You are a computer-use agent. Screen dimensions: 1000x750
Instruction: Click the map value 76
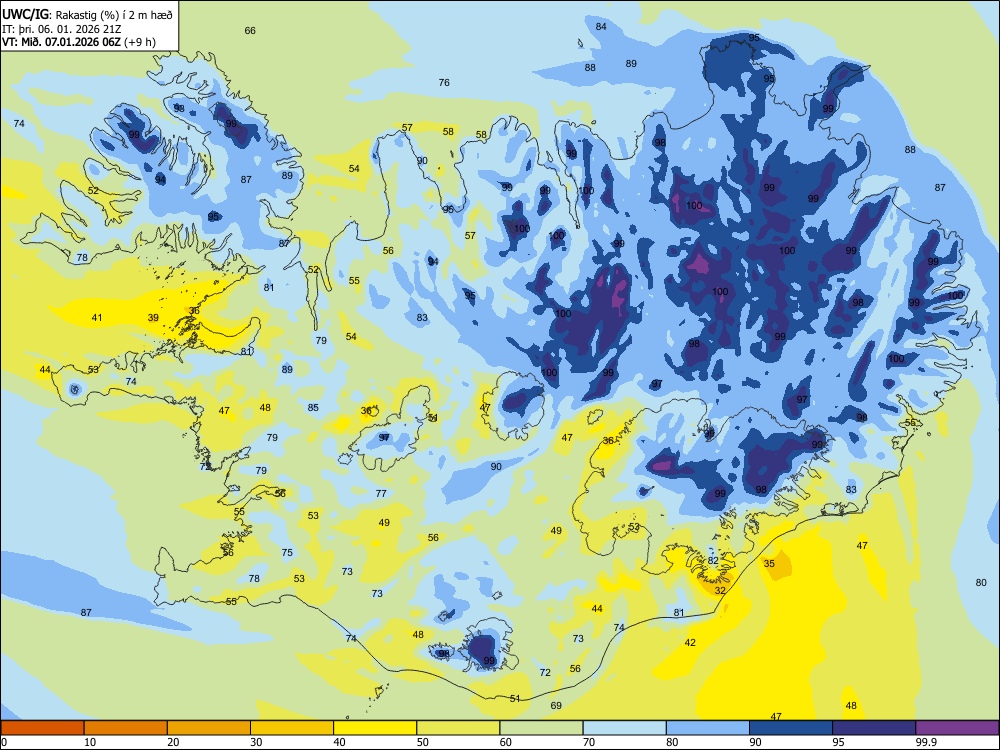tap(444, 82)
